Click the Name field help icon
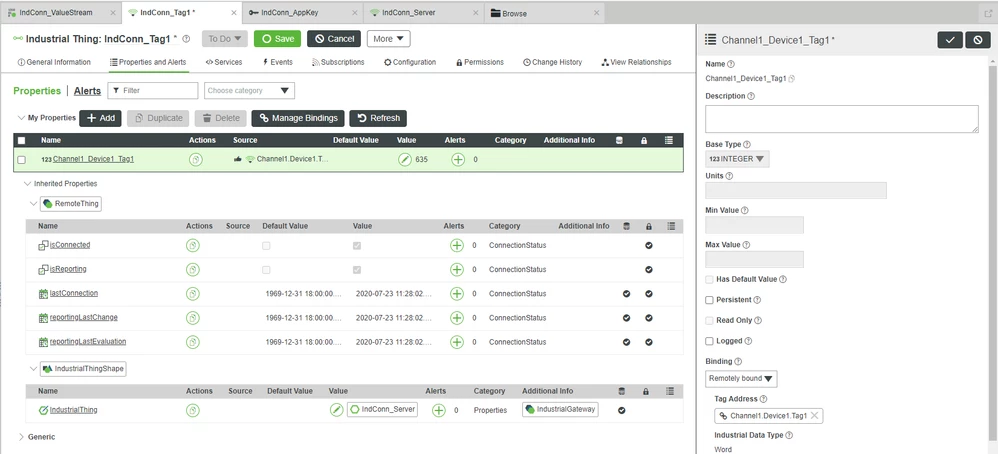998x454 pixels. 731,64
